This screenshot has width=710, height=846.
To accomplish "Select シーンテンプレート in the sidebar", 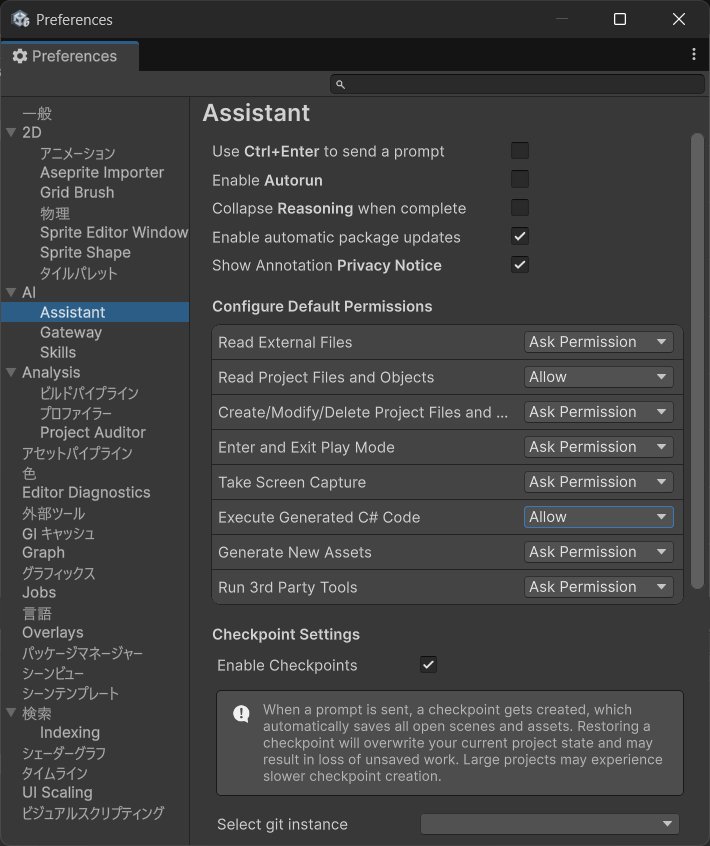I will click(x=70, y=693).
